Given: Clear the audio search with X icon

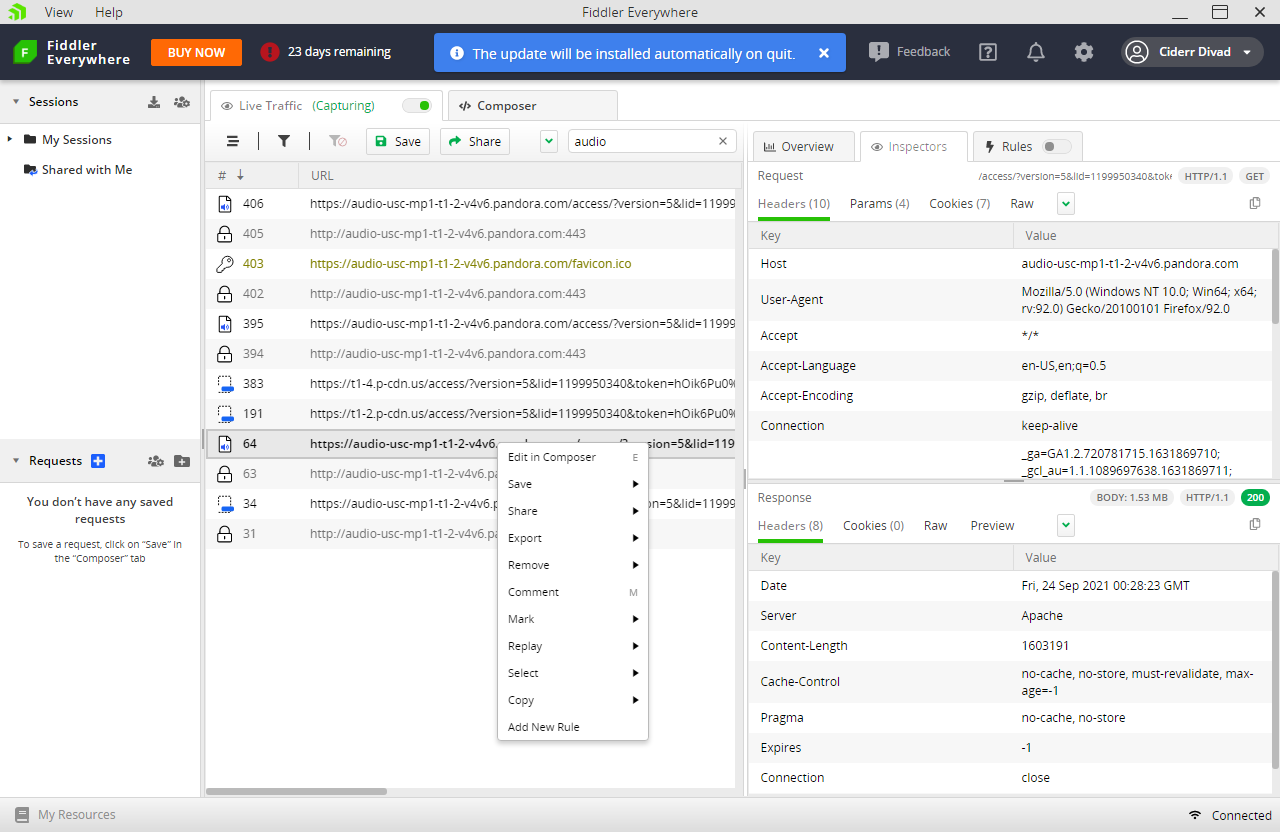Looking at the screenshot, I should pyautogui.click(x=723, y=141).
